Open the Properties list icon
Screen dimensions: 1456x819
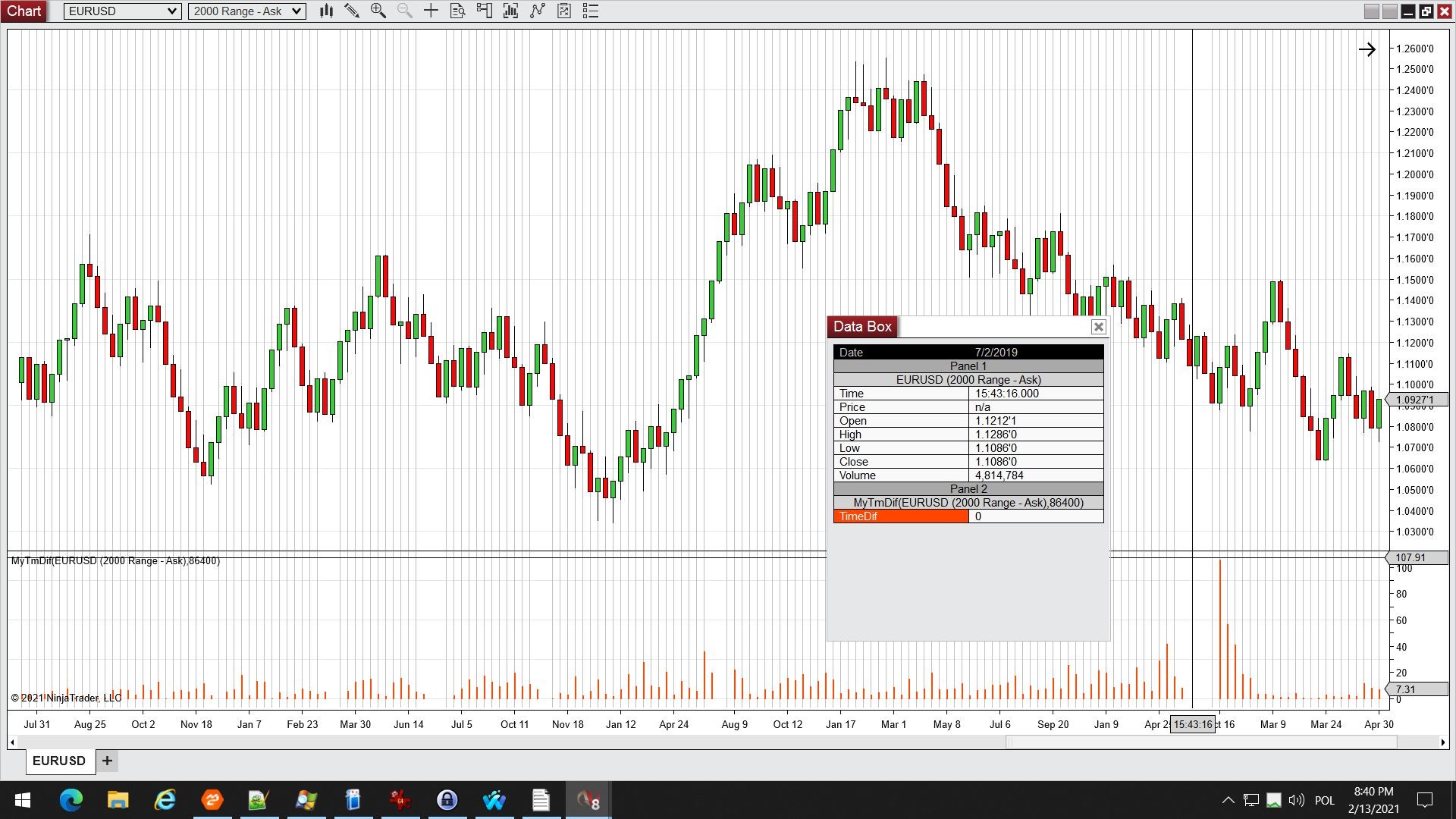pos(591,11)
